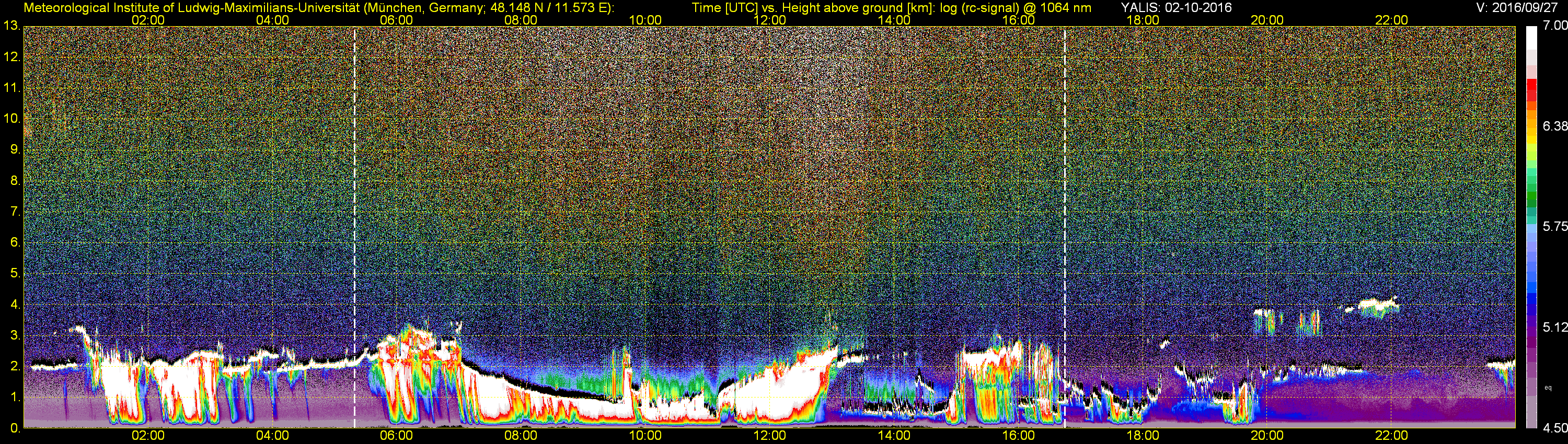Click the 22:00 label on the top time axis

(x=1391, y=20)
